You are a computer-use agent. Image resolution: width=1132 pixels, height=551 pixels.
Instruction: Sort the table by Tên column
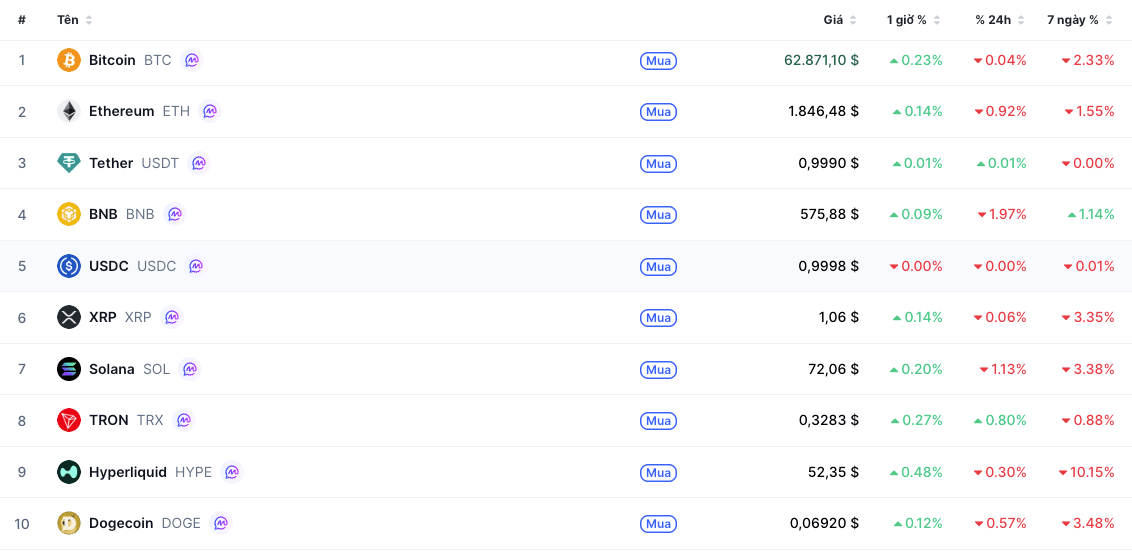(75, 20)
